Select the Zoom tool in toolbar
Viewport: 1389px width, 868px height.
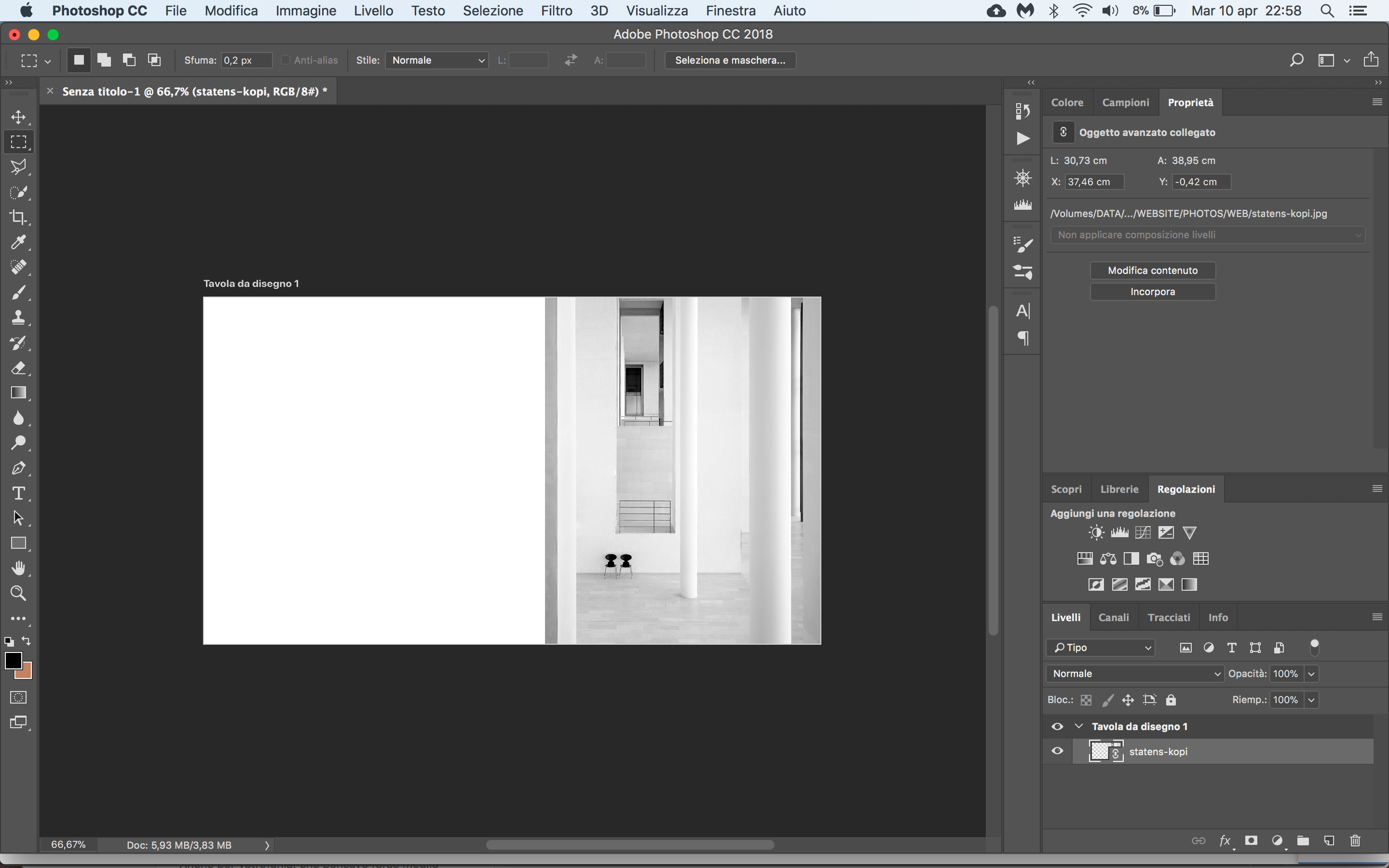[18, 593]
